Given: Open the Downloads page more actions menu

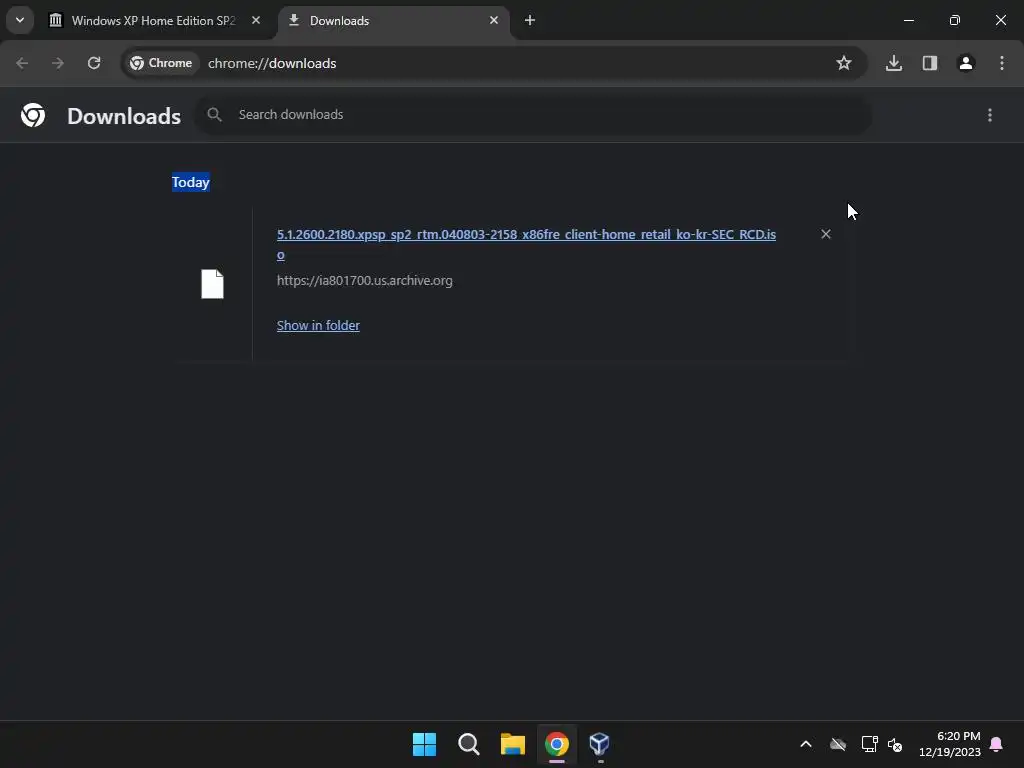Looking at the screenshot, I should [990, 115].
